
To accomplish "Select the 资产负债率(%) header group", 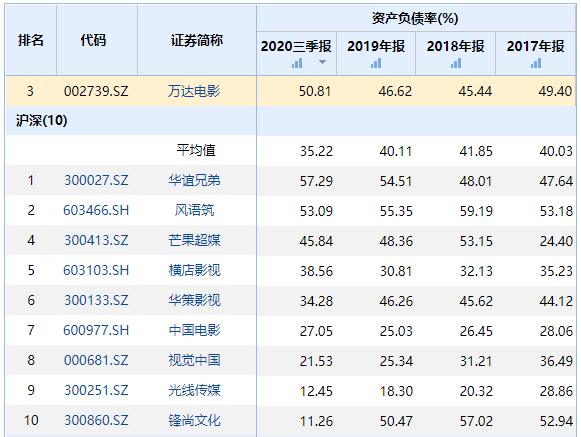I will pos(415,18).
